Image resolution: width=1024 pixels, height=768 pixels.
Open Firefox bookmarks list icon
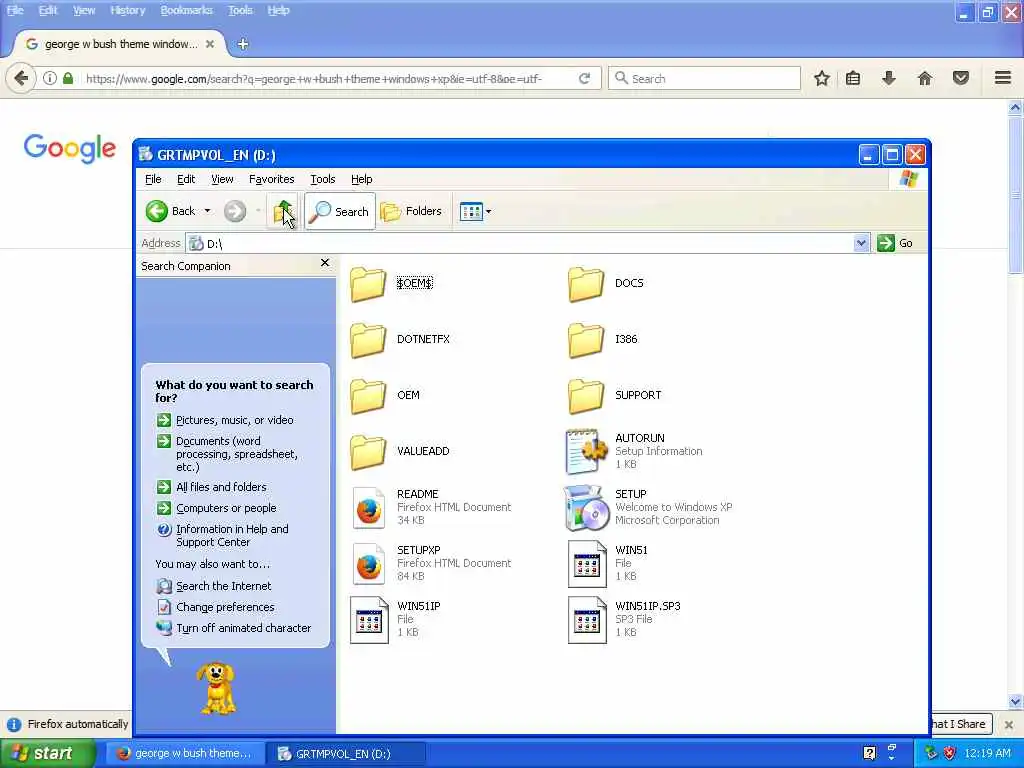[x=853, y=78]
